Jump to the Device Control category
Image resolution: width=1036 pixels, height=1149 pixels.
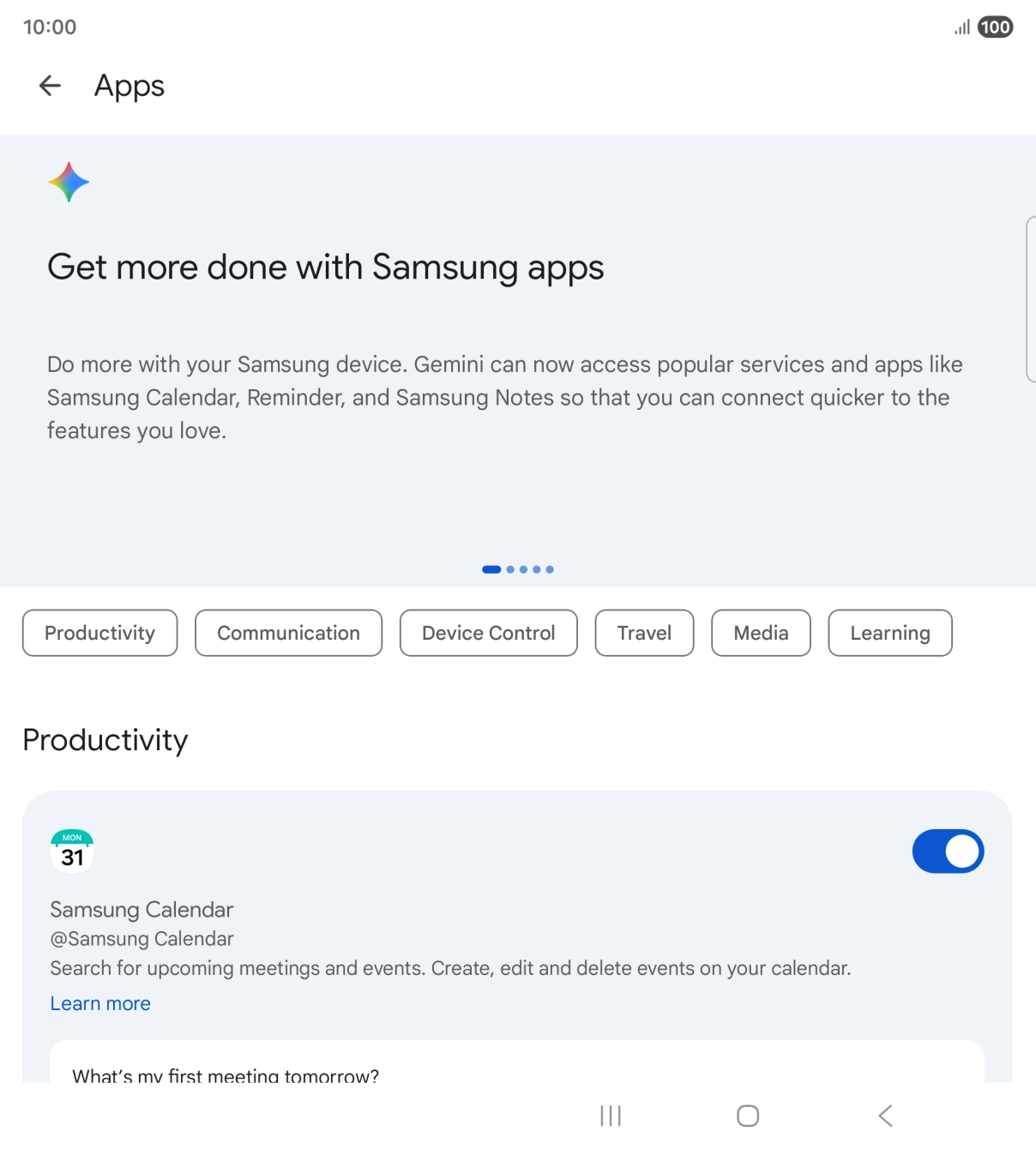click(x=488, y=633)
